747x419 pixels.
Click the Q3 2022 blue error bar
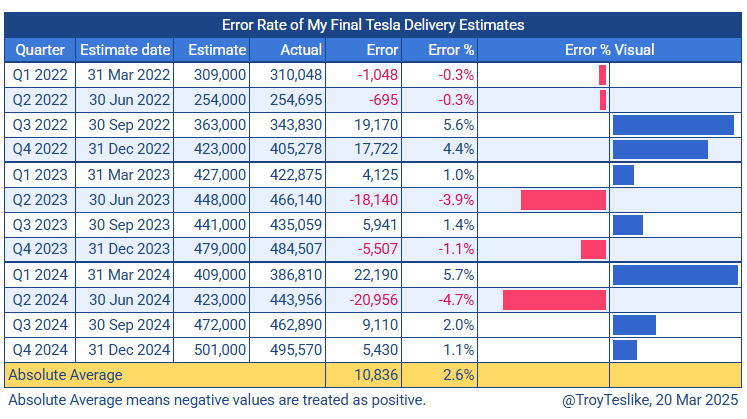[x=675, y=124]
